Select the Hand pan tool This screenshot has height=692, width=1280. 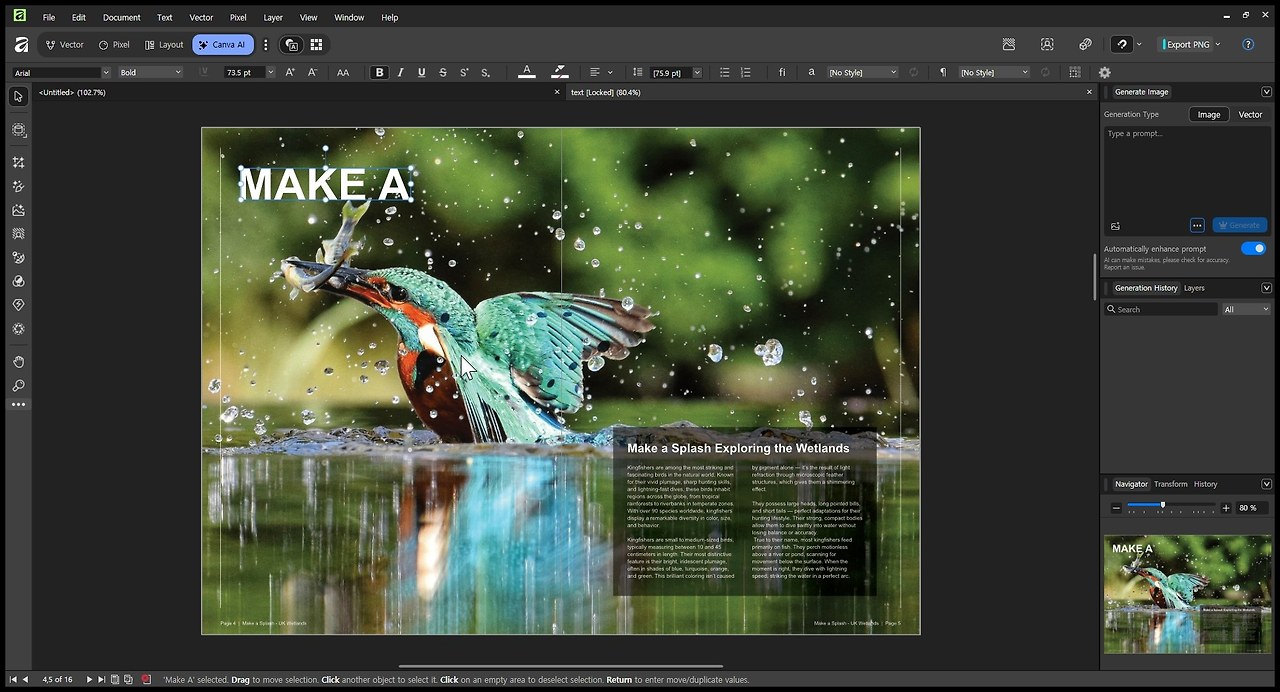[18, 362]
